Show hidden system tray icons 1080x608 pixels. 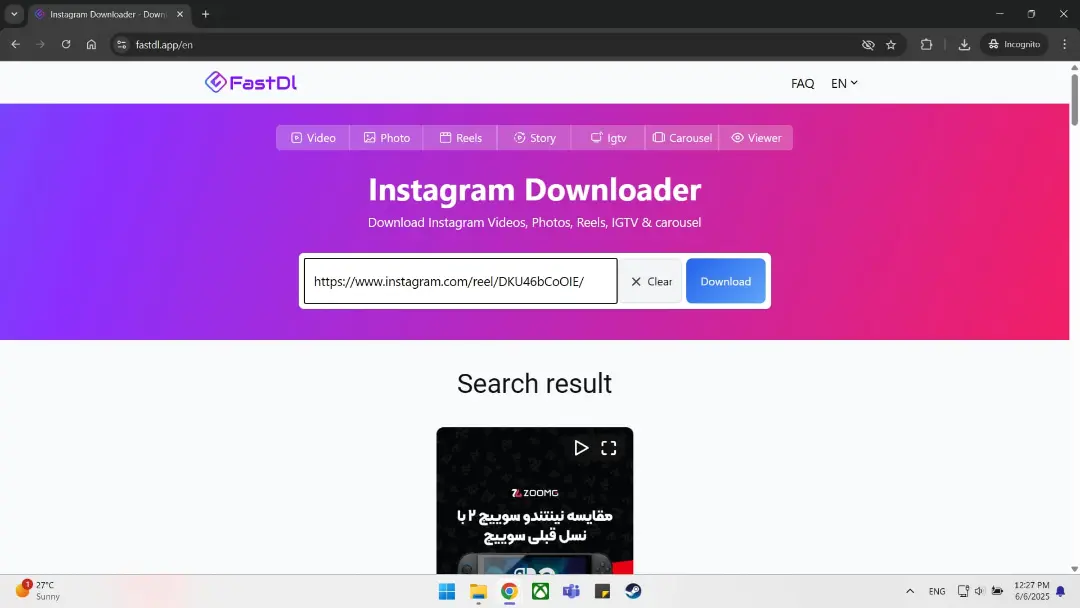[910, 591]
